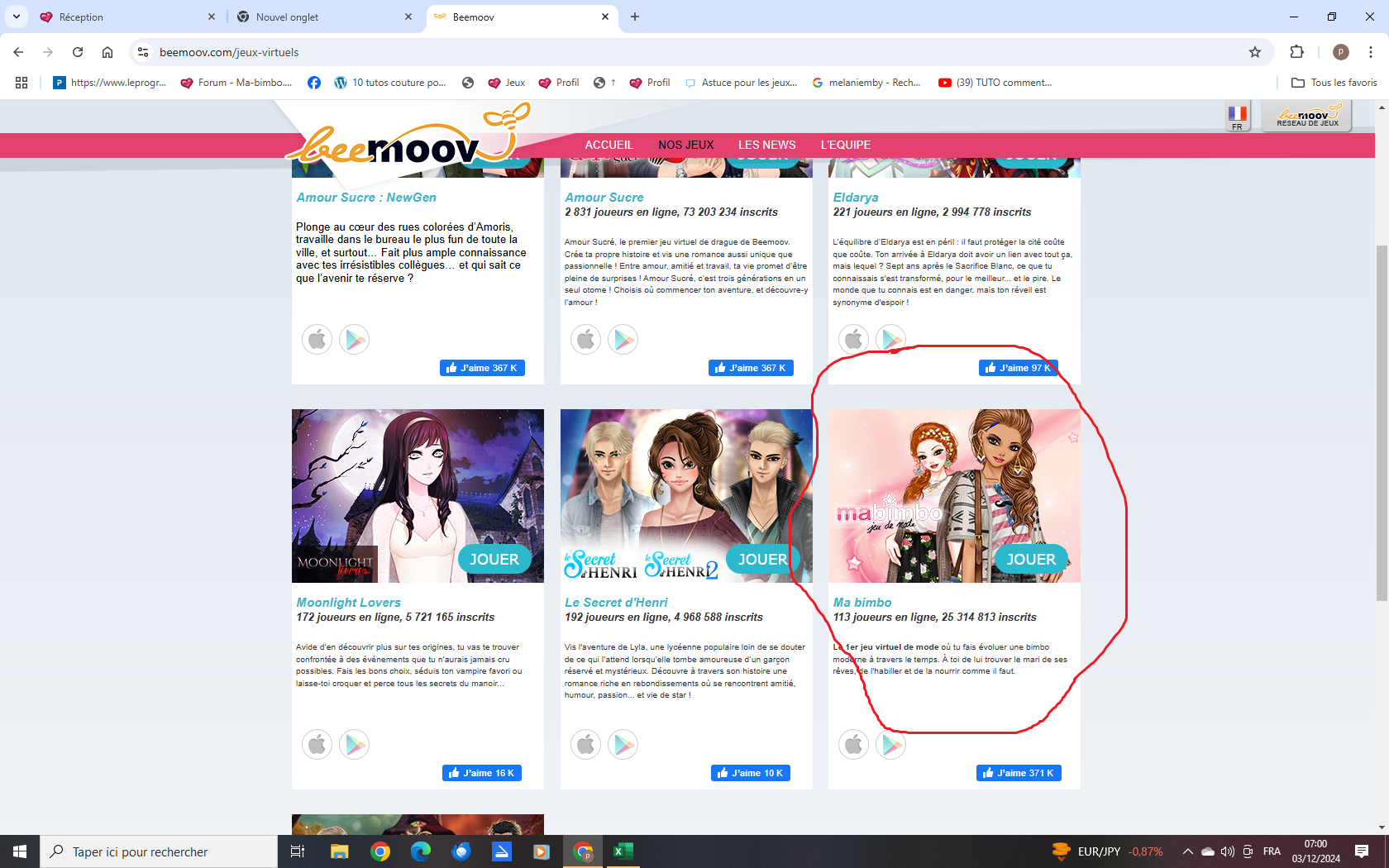Show hidden system tray icons
1389x868 pixels.
click(1188, 851)
